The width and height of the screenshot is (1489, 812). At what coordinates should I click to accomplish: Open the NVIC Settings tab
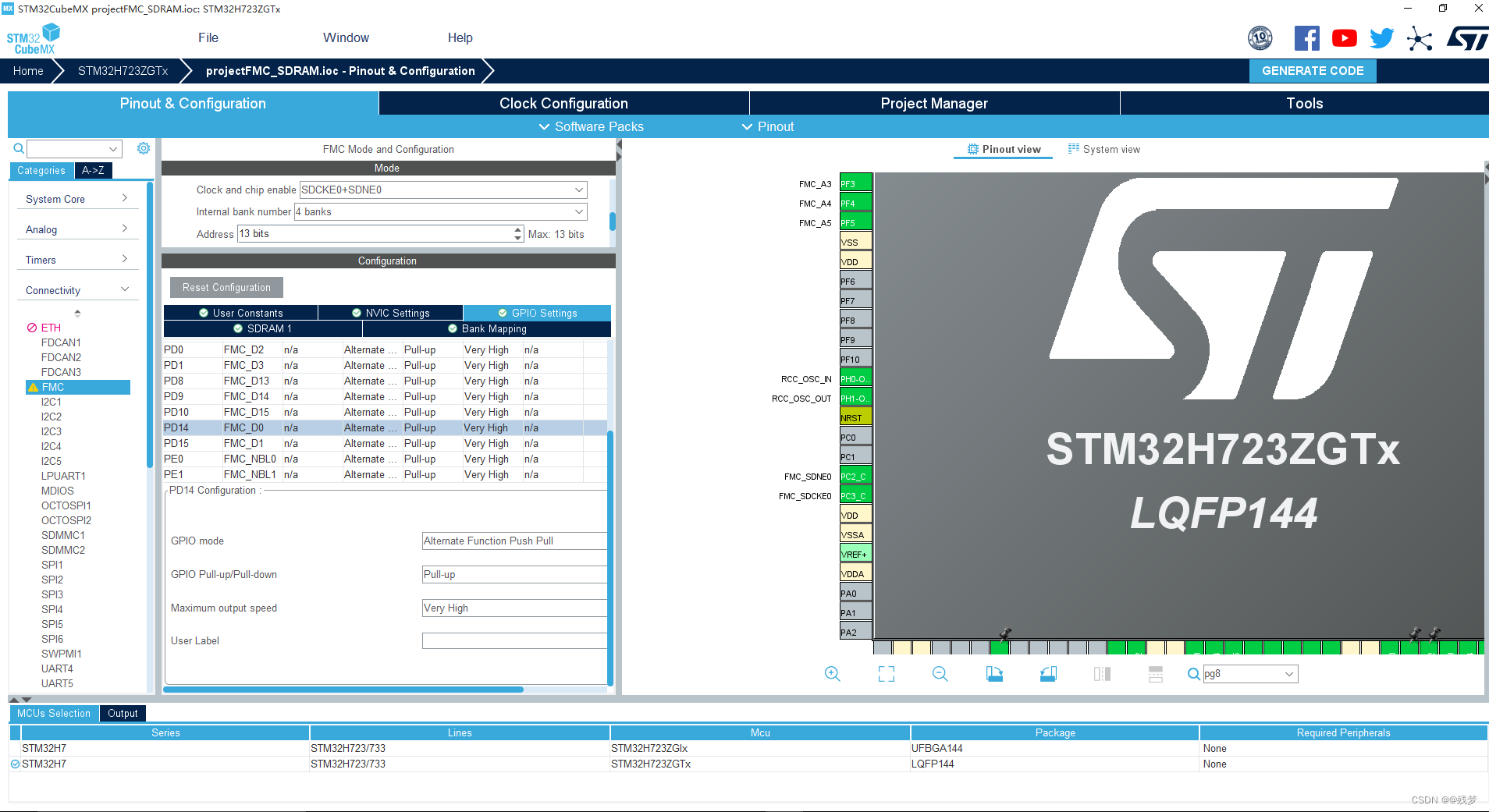coord(390,313)
